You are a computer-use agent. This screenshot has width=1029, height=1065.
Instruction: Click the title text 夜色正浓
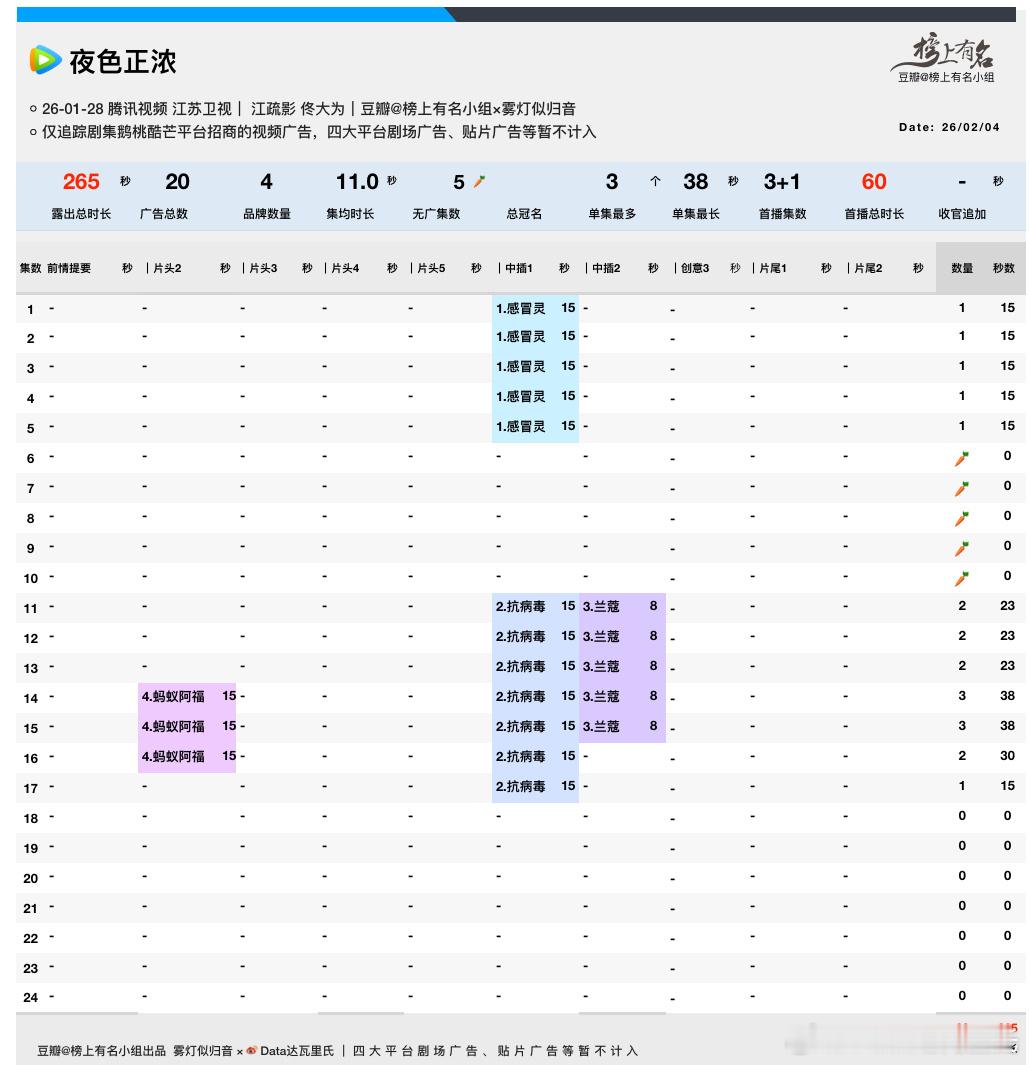(123, 61)
